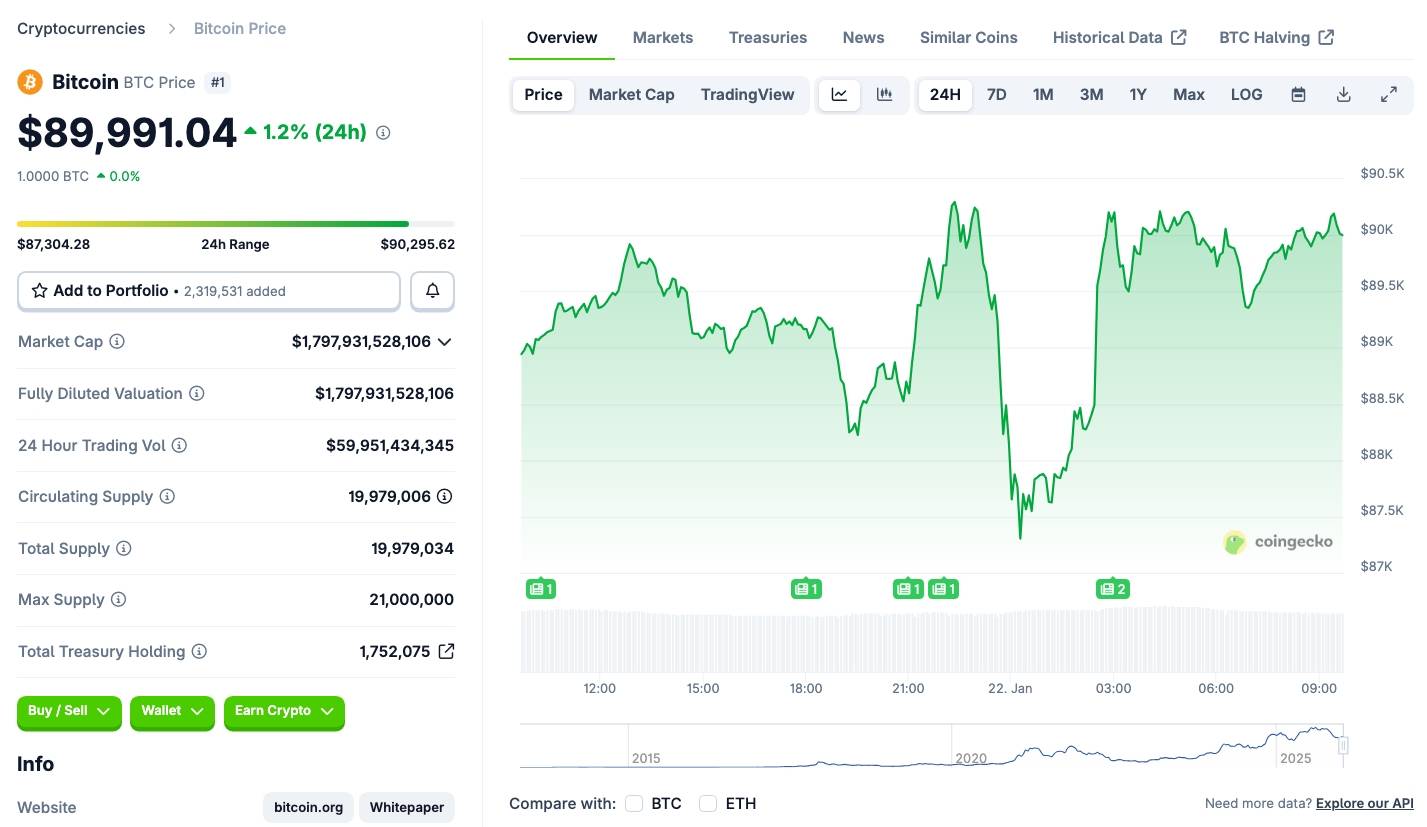
Task: Click the news marker labeled 2
Action: click(x=1112, y=589)
